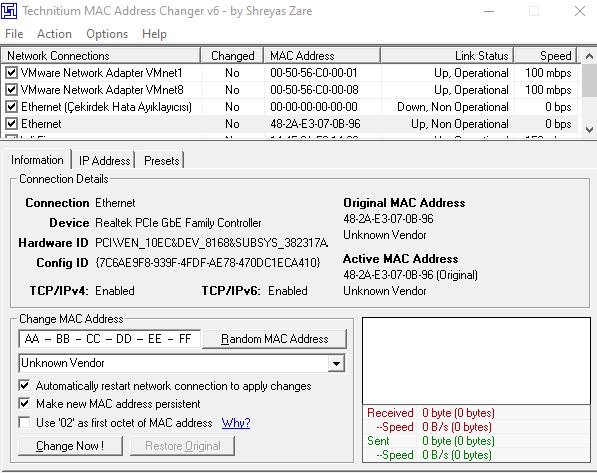Screen dimensions: 597x473
Task: Minimize the MAC Address Changer window
Action: click(x=489, y=11)
